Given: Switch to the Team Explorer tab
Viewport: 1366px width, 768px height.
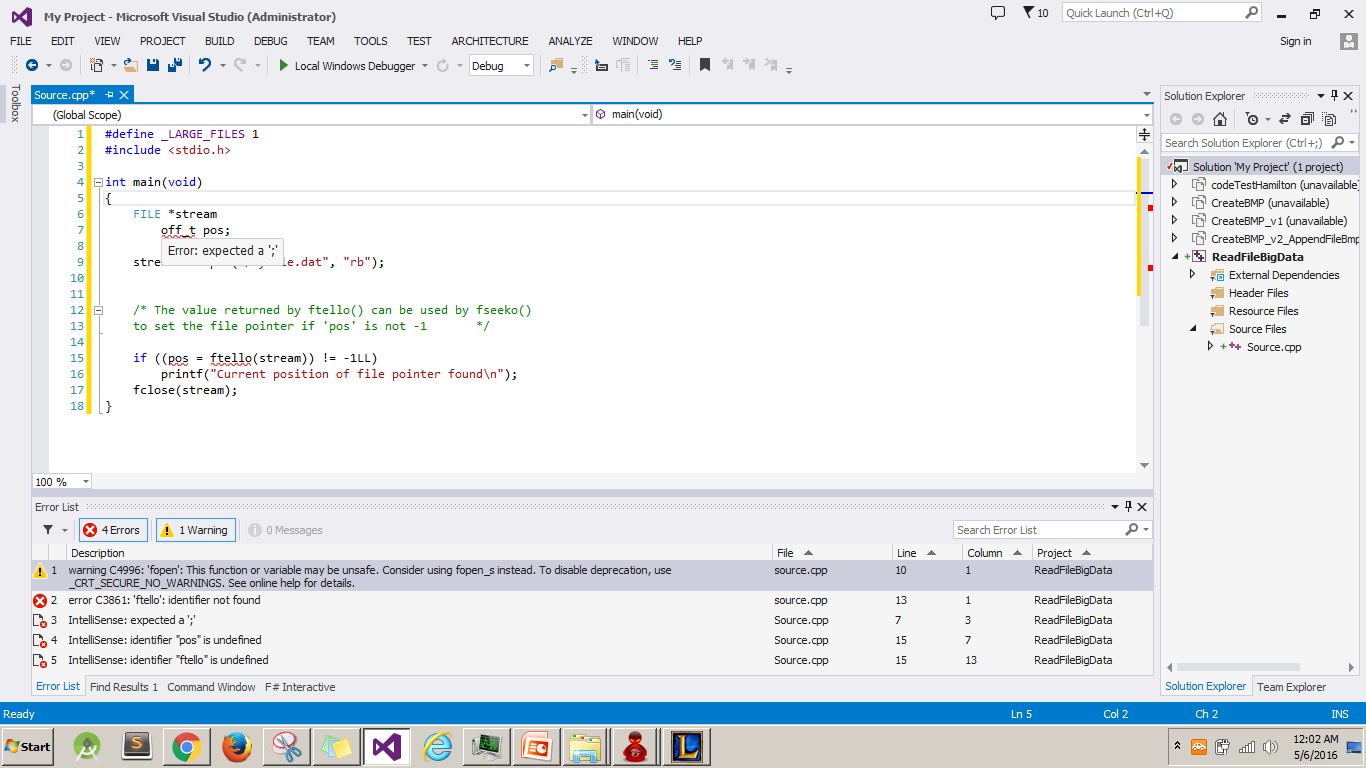Looking at the screenshot, I should click(1291, 687).
